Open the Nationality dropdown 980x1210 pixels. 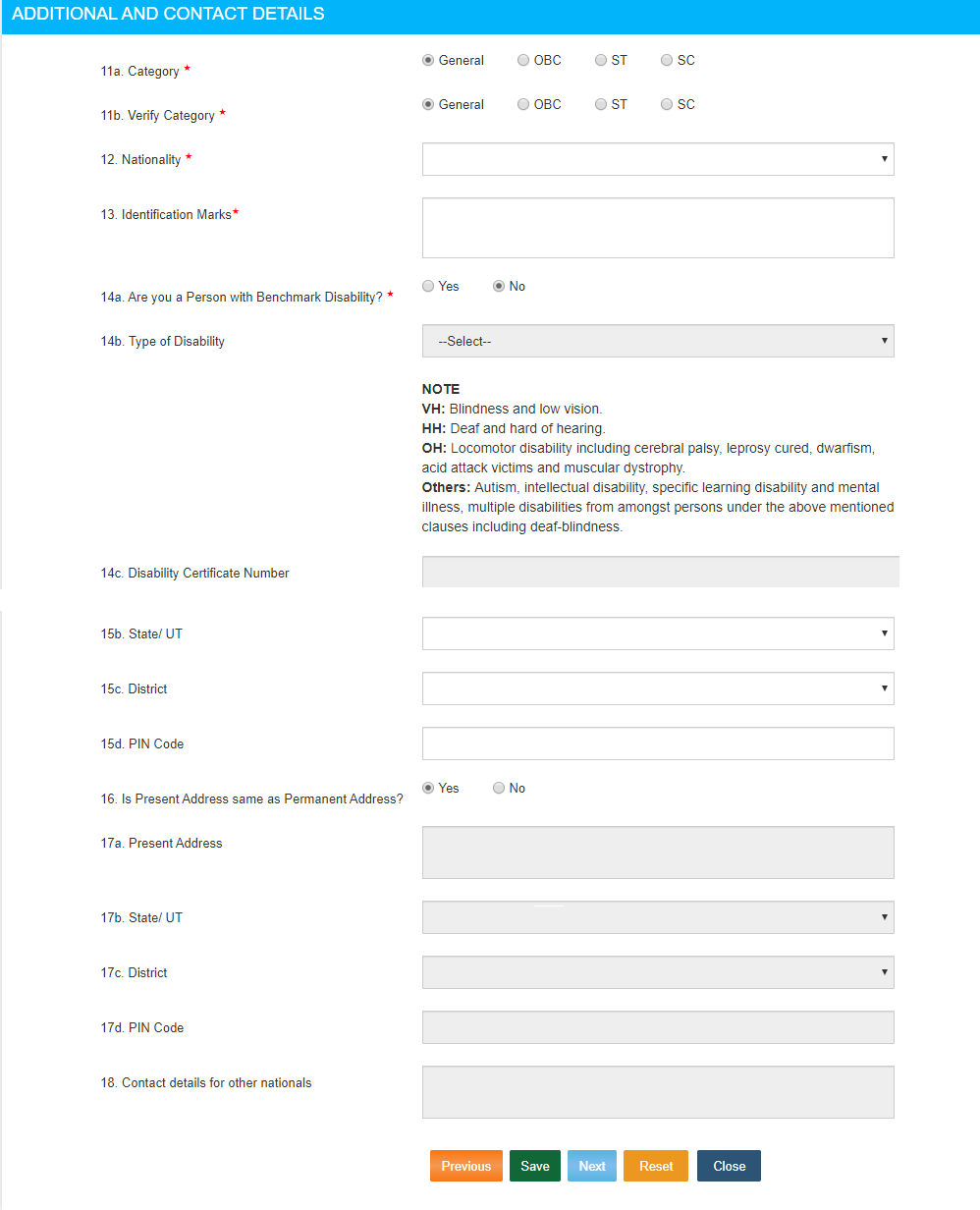pos(658,158)
